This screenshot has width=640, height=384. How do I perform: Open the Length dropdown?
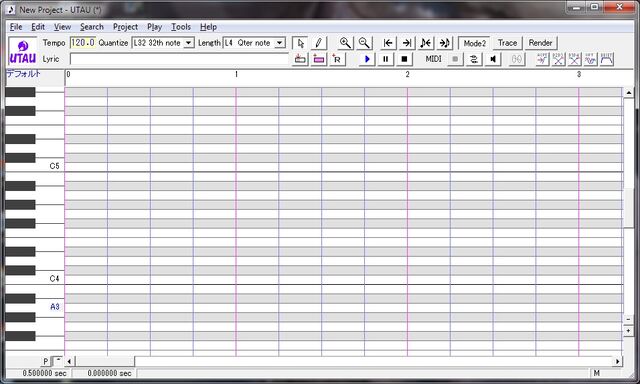point(280,43)
